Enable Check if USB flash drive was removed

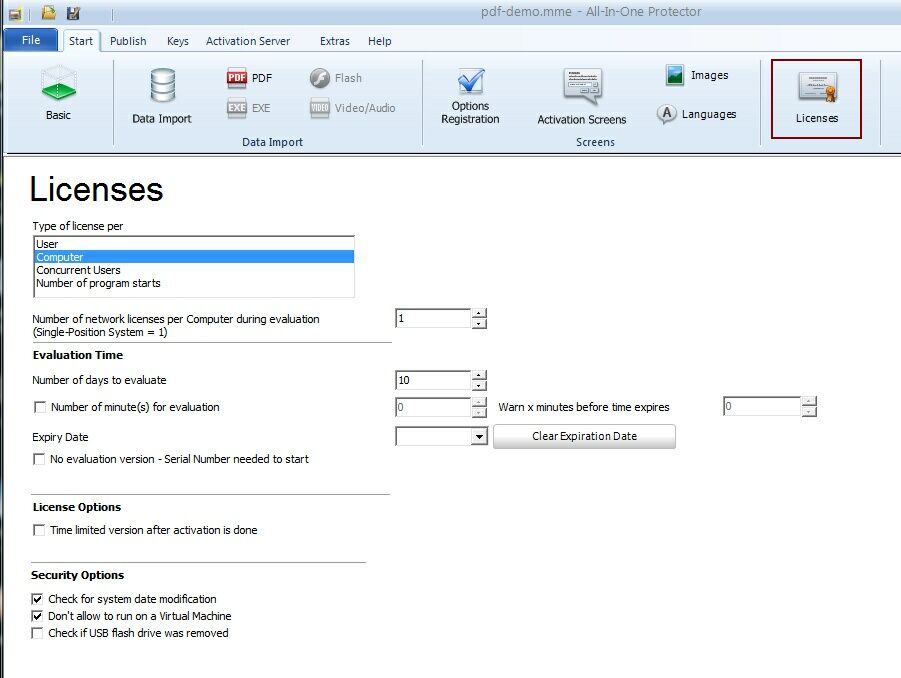pyautogui.click(x=38, y=633)
